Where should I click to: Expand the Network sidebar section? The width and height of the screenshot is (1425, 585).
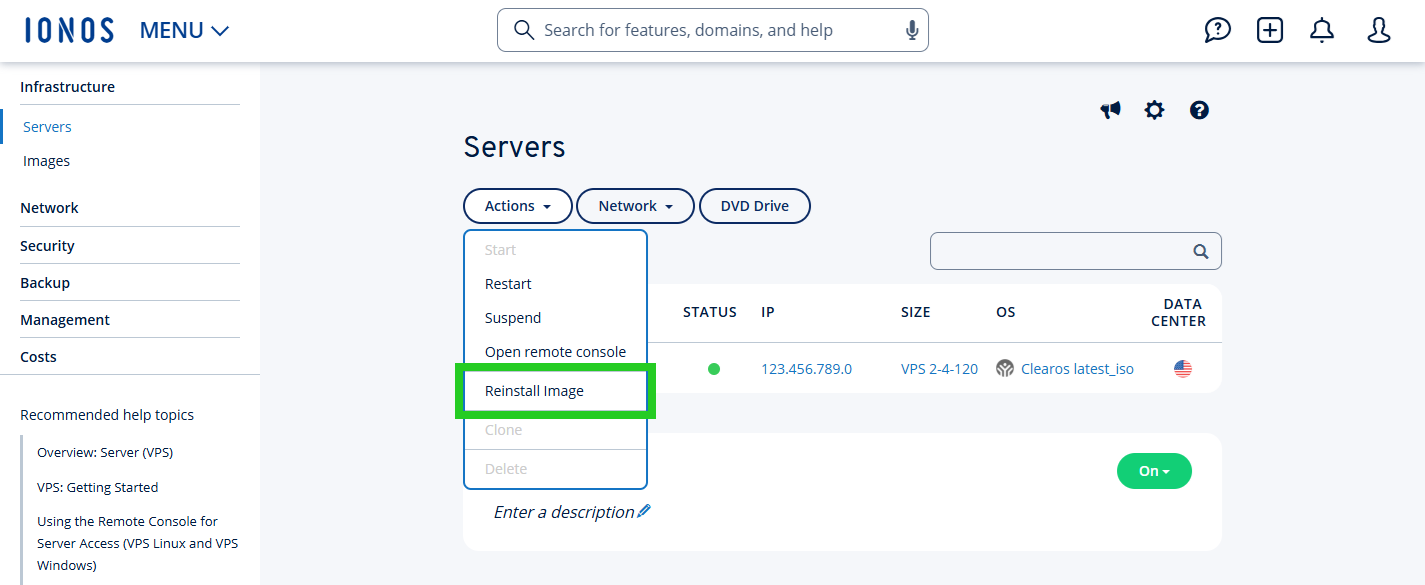(x=49, y=208)
